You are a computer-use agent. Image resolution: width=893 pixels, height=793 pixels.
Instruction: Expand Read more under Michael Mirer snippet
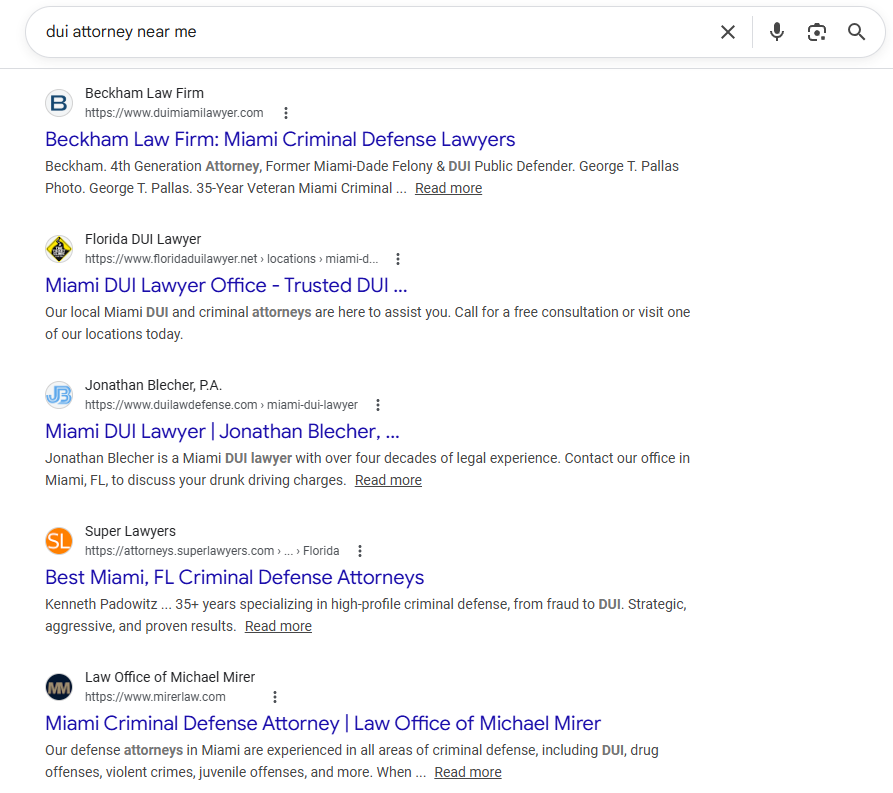468,772
